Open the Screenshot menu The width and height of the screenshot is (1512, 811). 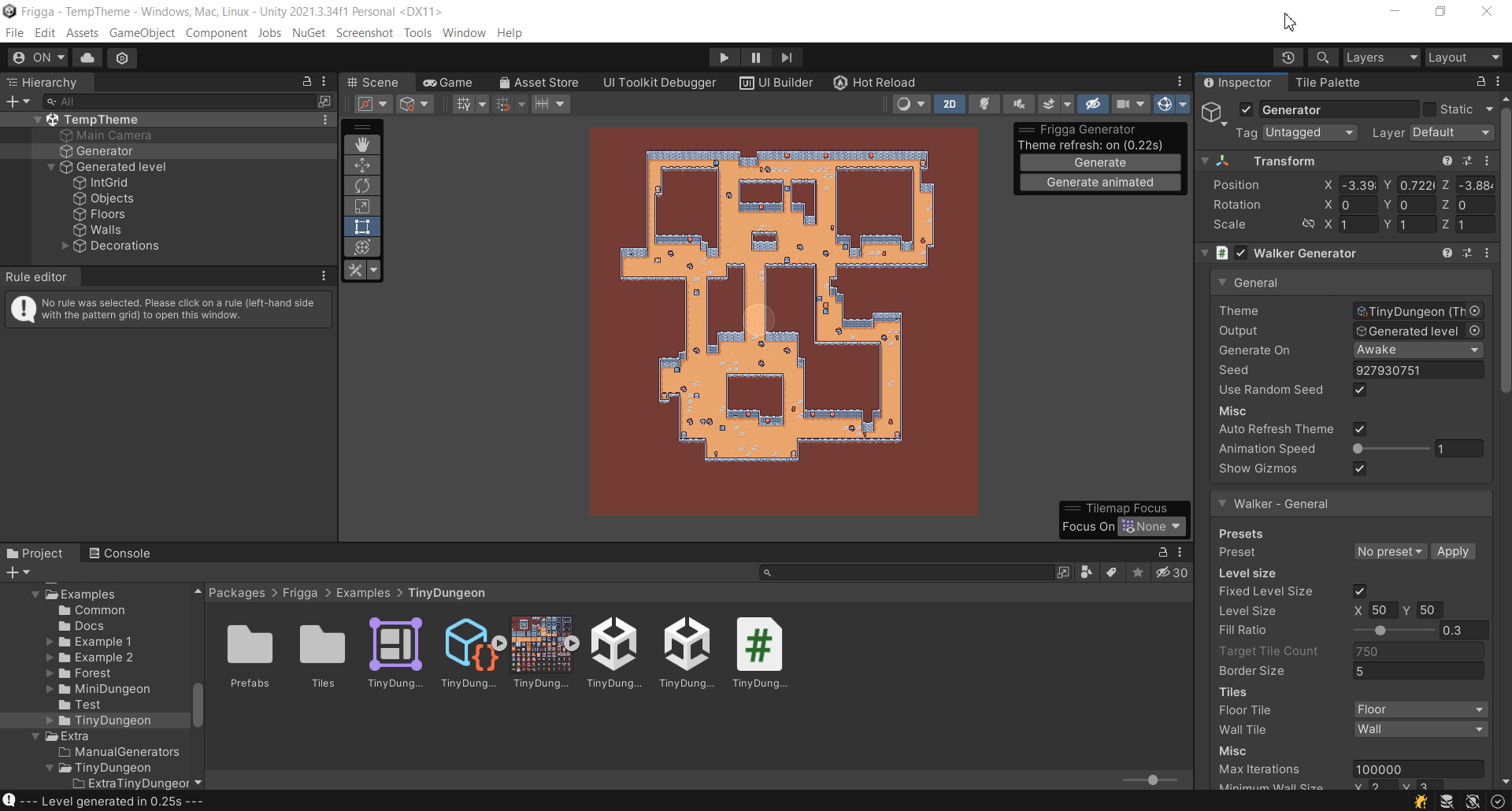coord(365,33)
